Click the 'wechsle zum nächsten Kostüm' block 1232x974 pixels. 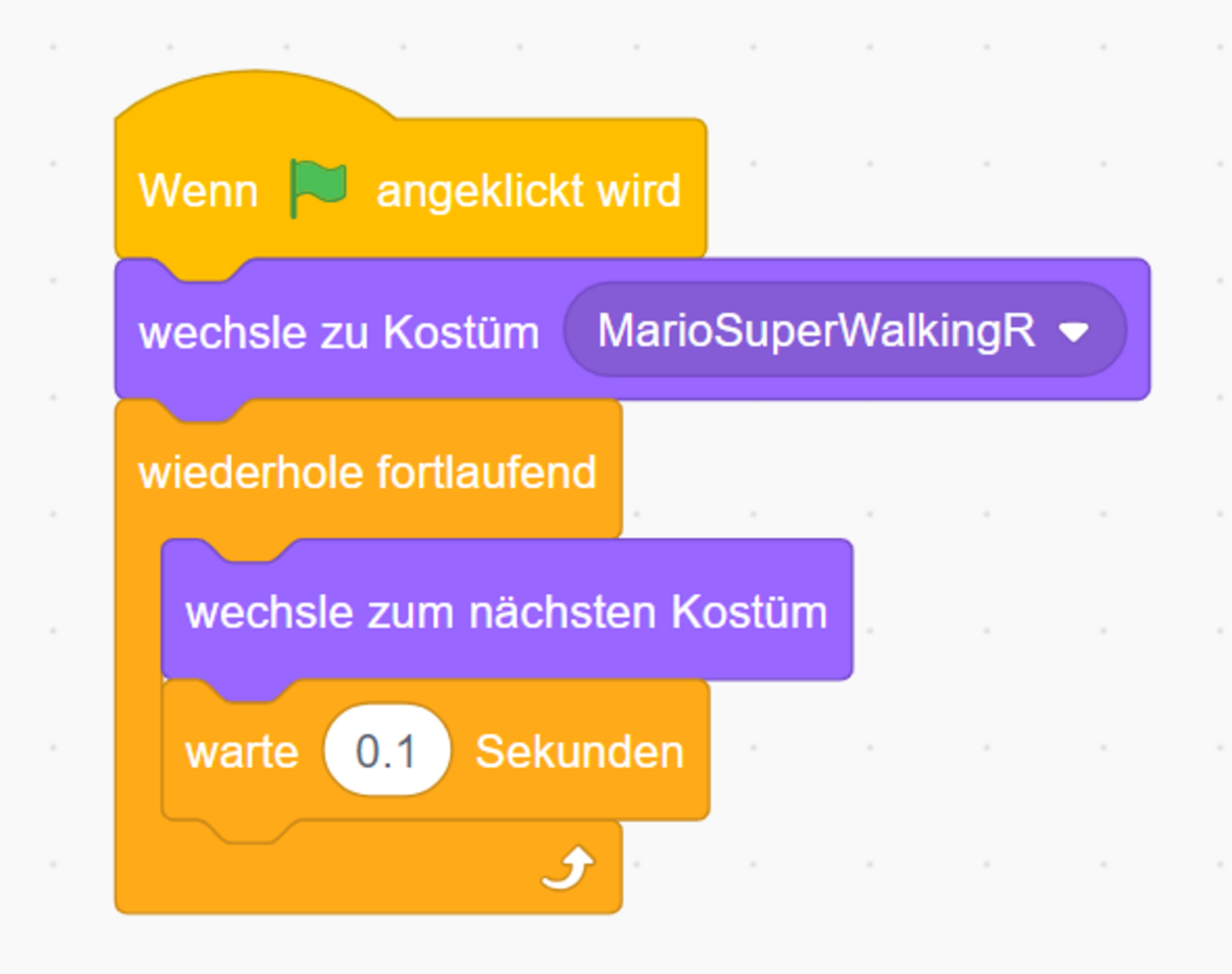[506, 610]
